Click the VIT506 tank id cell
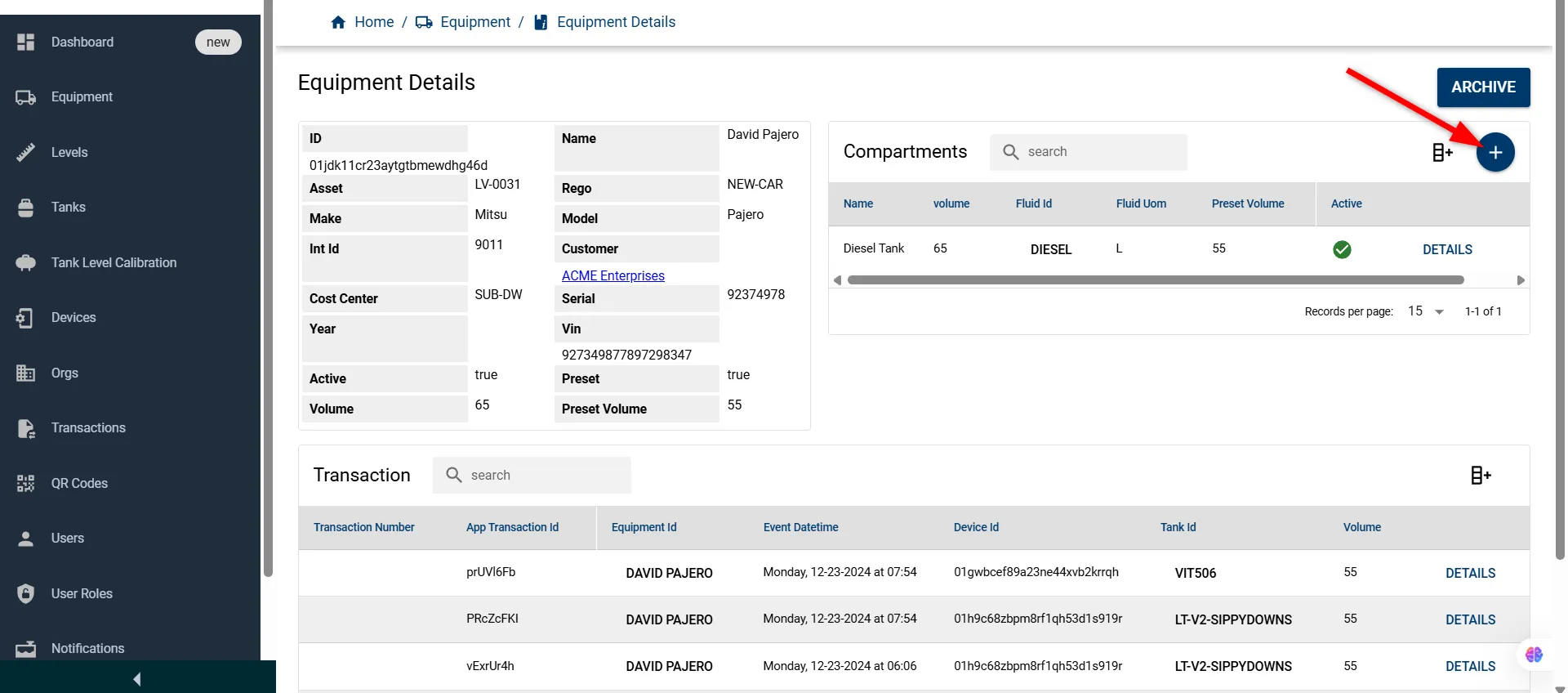The height and width of the screenshot is (693, 1568). [x=1196, y=573]
